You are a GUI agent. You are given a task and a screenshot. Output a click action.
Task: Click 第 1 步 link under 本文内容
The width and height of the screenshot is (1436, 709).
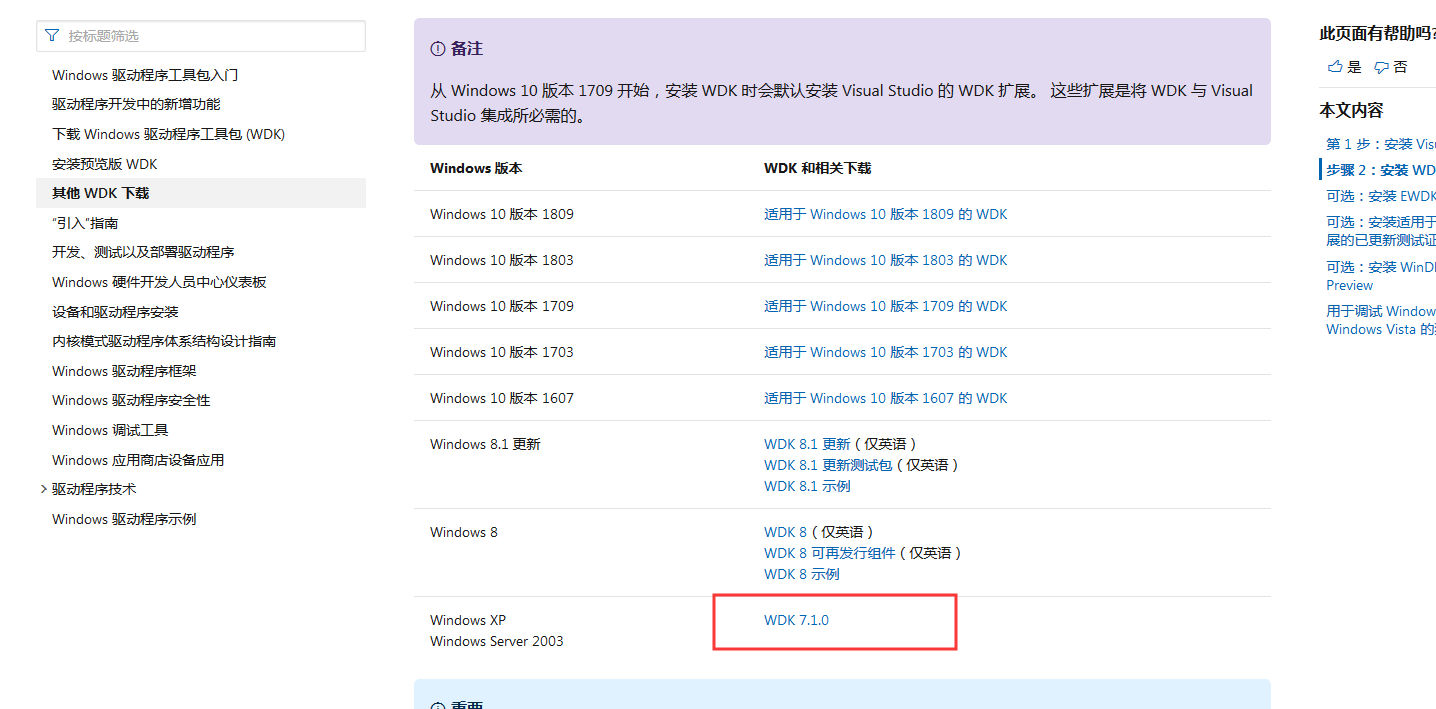click(1379, 143)
